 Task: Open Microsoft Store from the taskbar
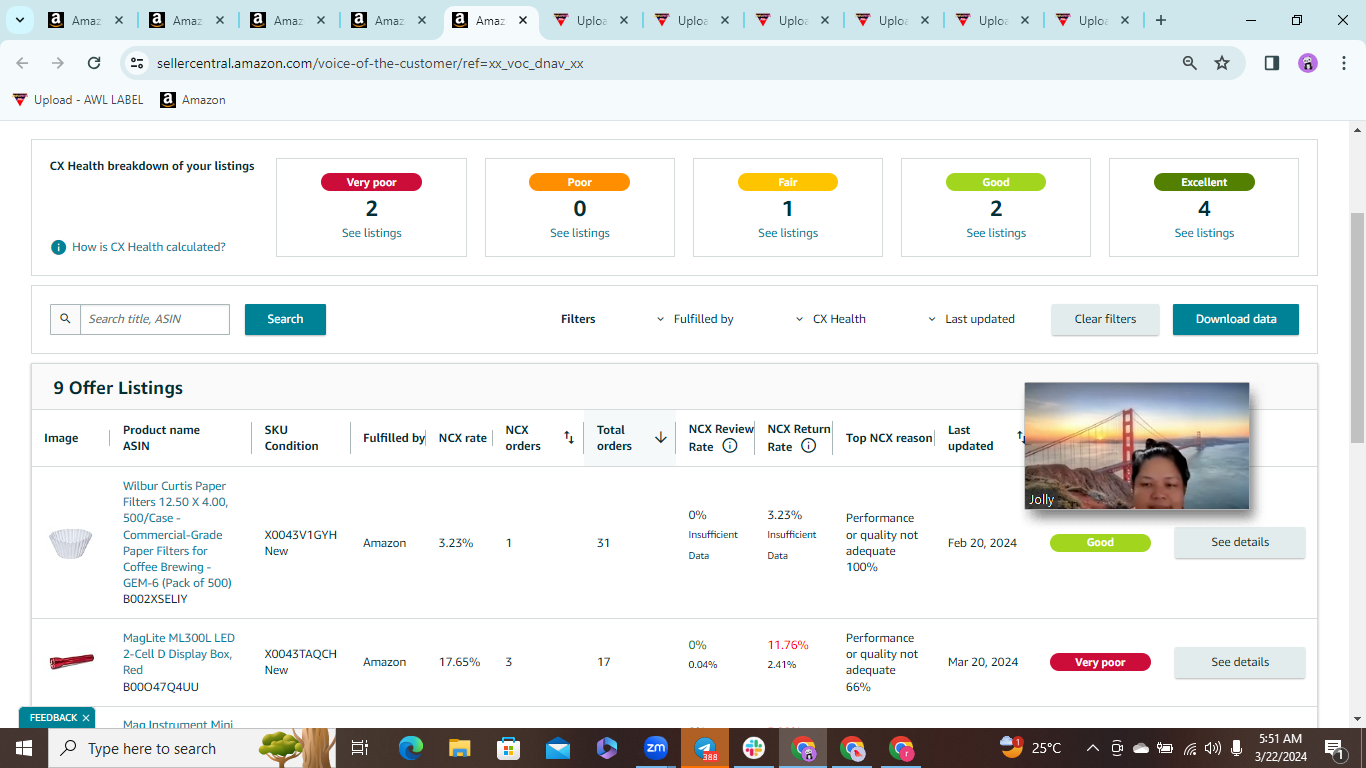tap(509, 748)
